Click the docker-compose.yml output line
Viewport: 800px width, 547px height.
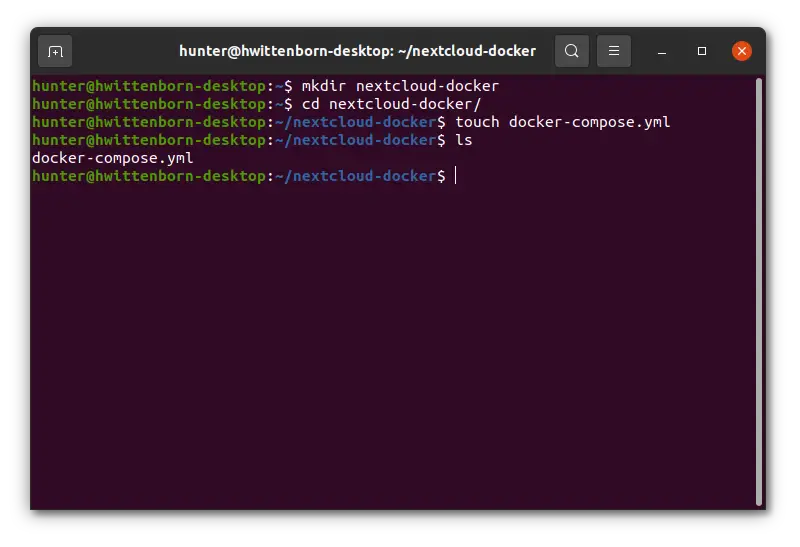[x=113, y=158]
